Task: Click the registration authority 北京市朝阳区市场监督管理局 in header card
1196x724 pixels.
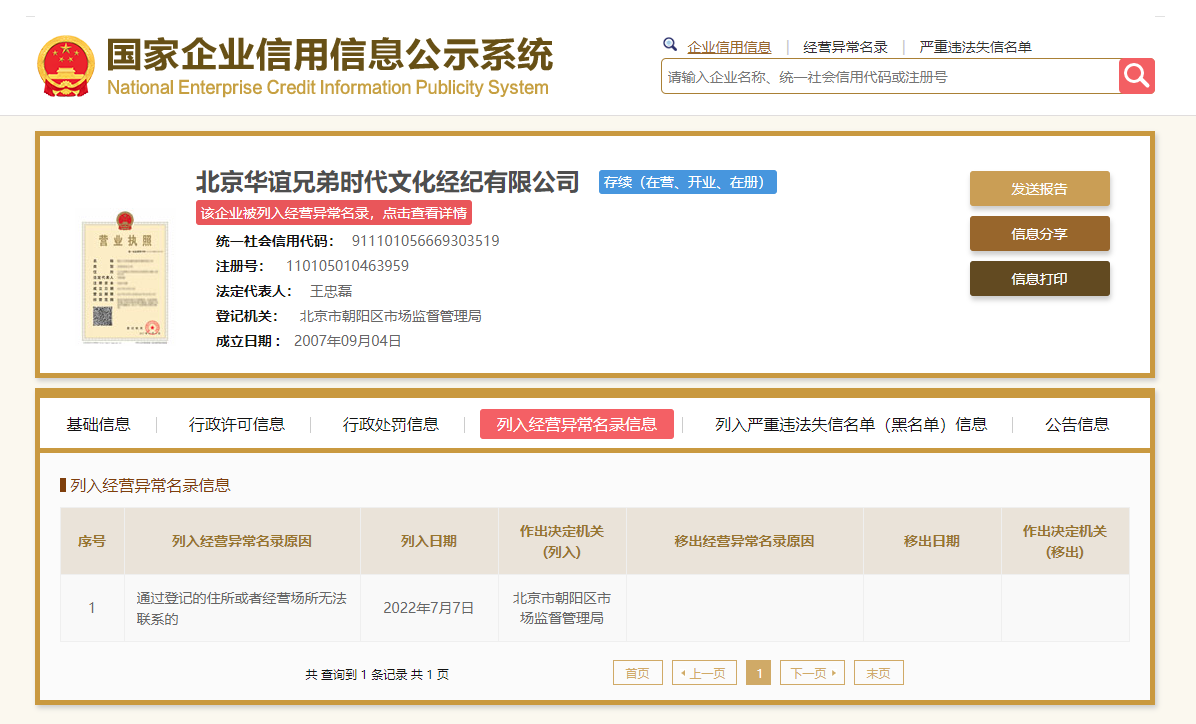Action: coord(391,316)
